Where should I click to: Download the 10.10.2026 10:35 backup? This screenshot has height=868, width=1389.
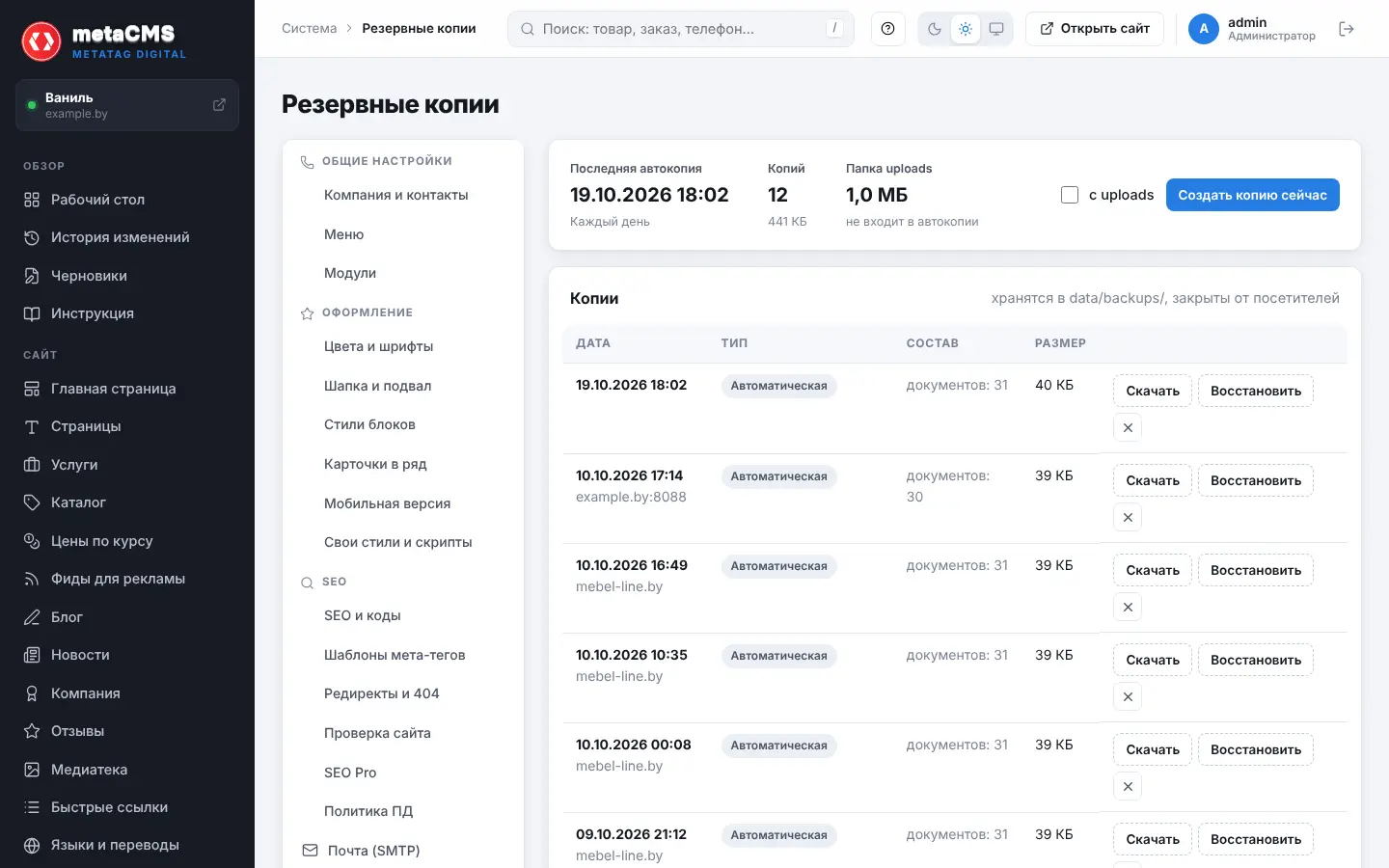point(1153,660)
